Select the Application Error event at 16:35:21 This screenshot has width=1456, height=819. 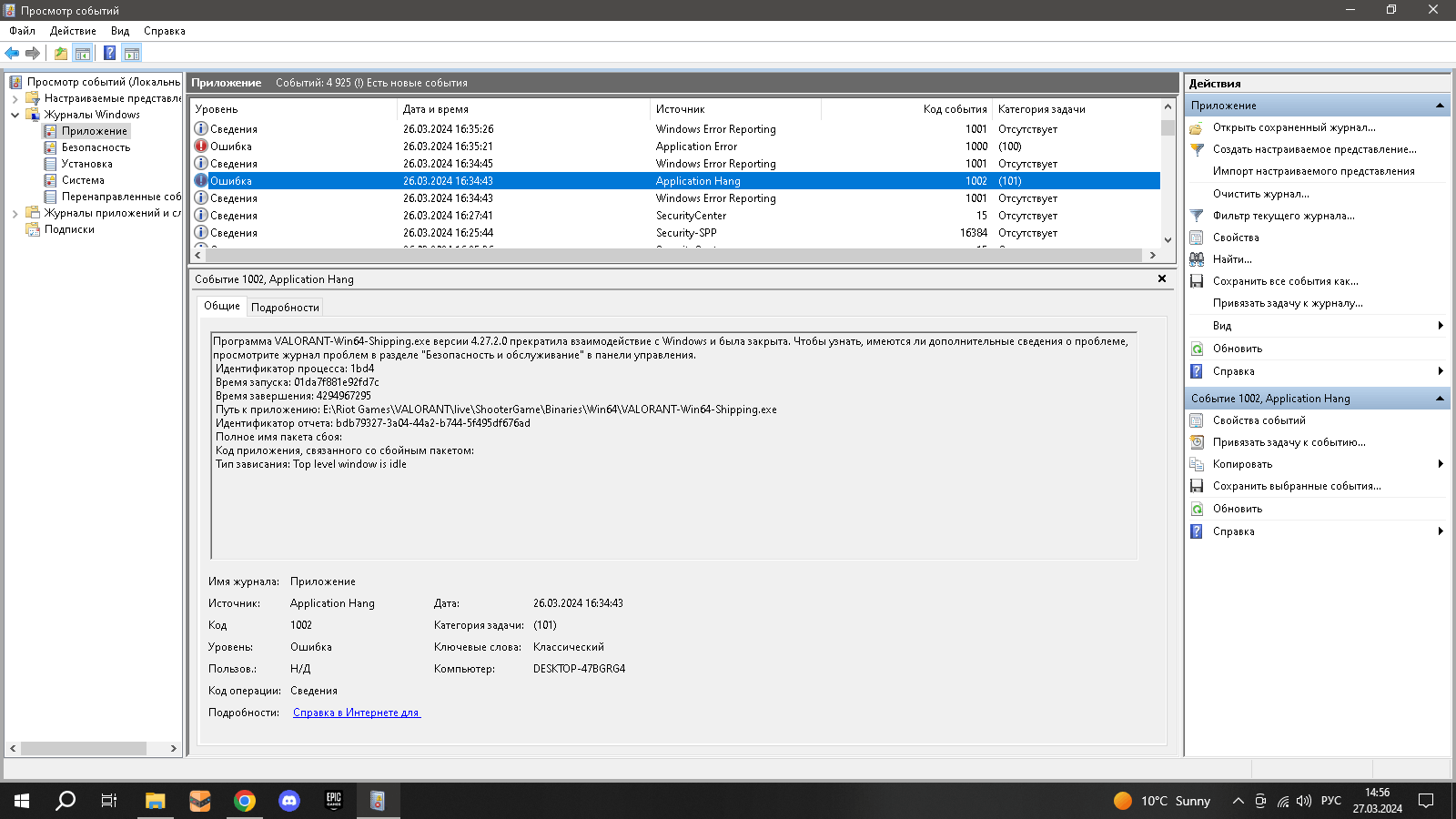click(x=675, y=147)
